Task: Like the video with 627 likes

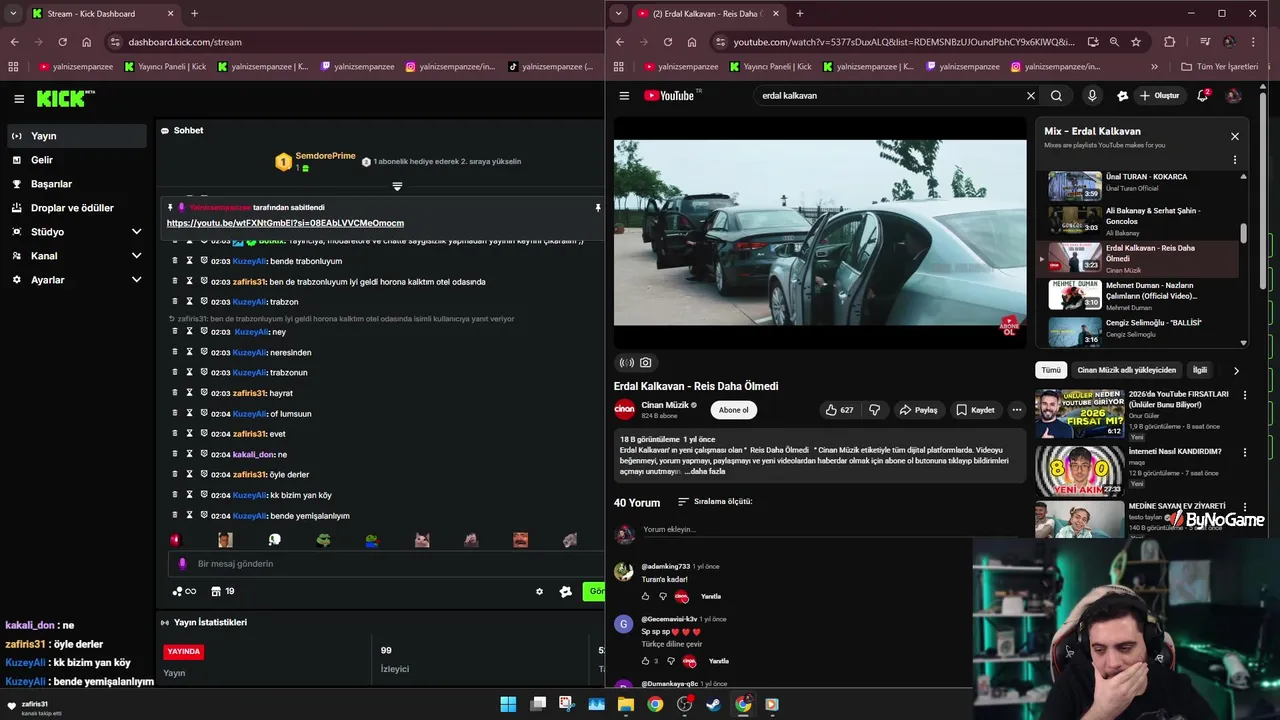Action: click(x=839, y=410)
